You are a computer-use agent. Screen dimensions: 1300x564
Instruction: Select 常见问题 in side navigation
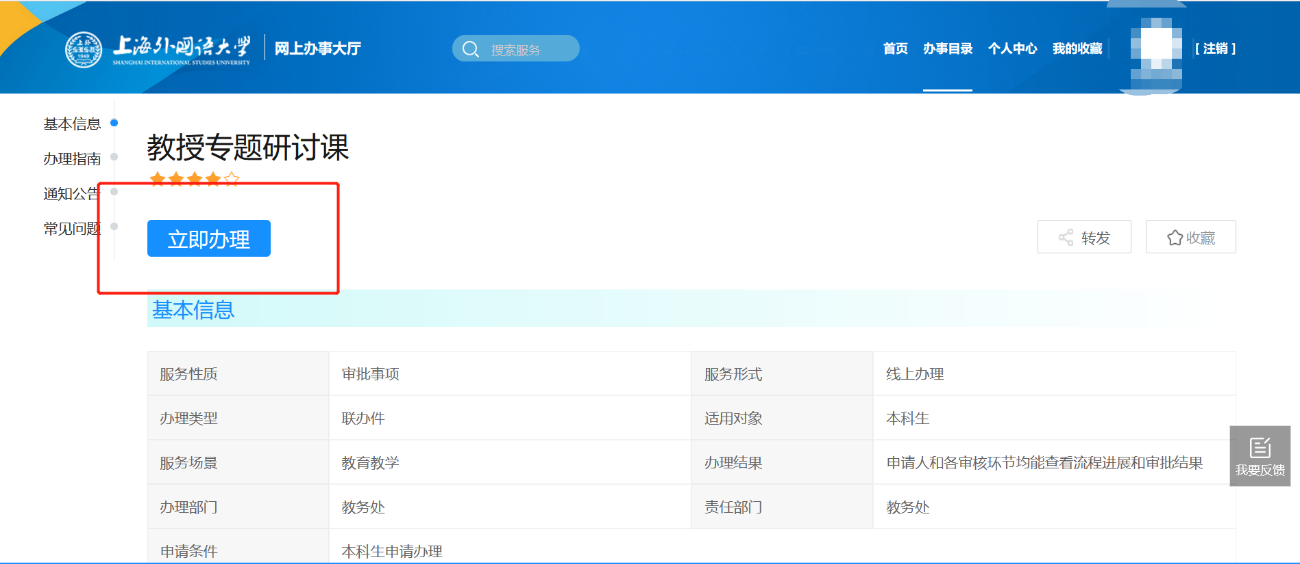click(72, 229)
